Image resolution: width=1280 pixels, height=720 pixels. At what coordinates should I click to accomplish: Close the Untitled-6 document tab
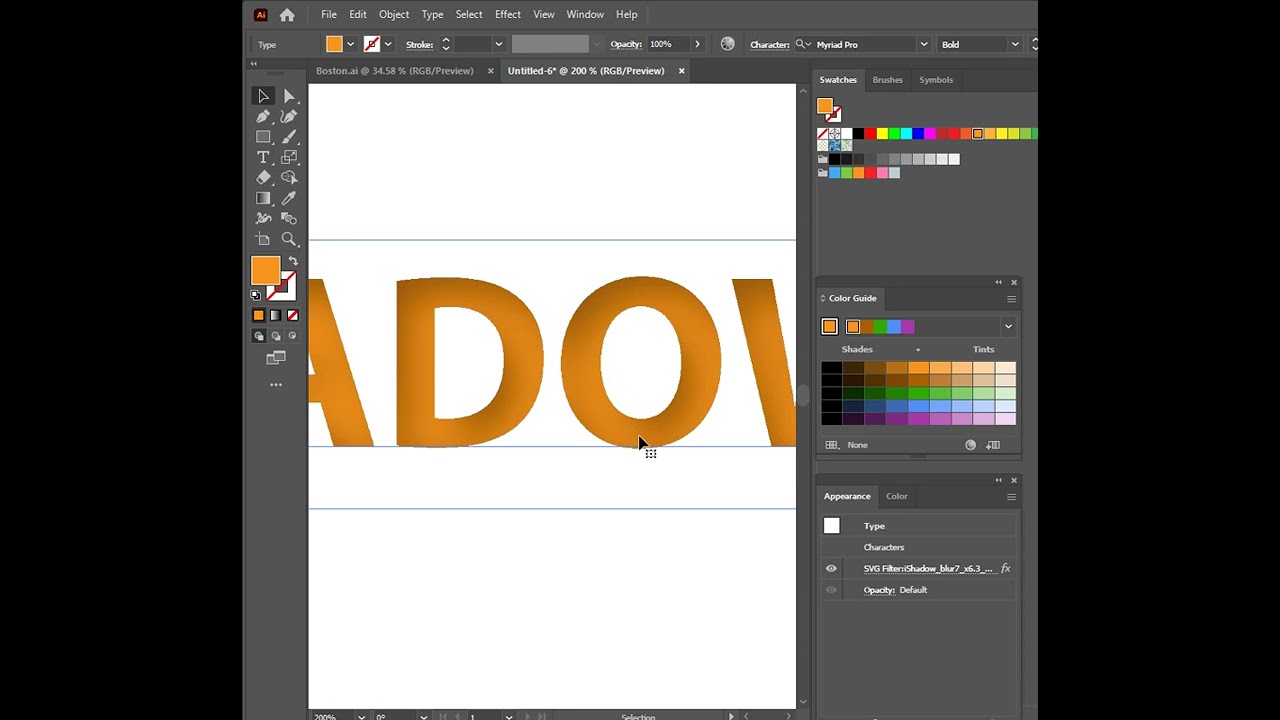pyautogui.click(x=682, y=71)
